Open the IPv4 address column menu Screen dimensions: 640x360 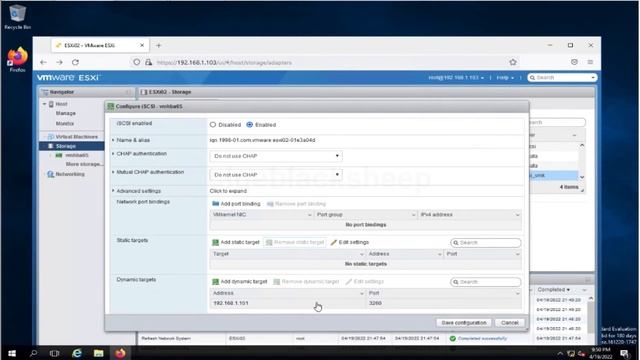517,215
